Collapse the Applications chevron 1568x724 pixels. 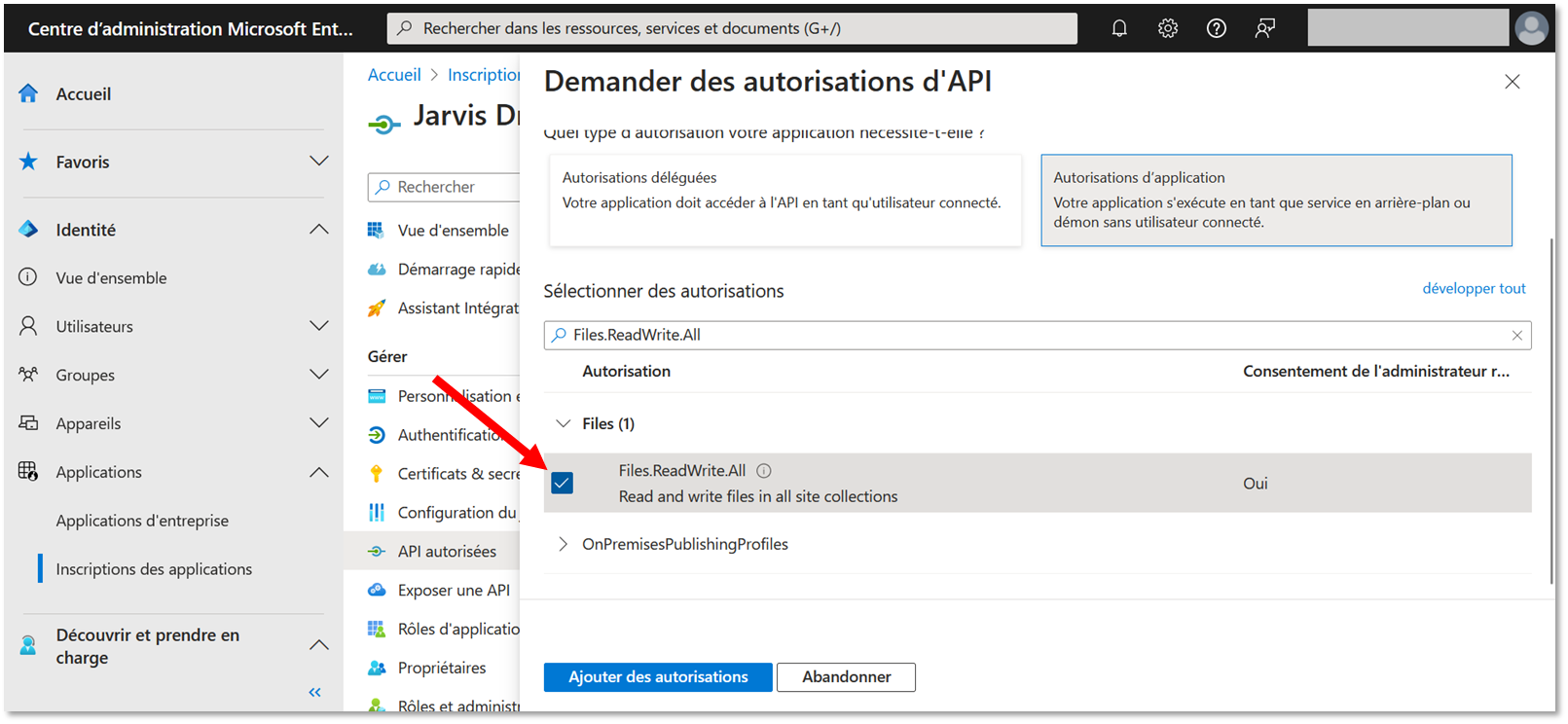pyautogui.click(x=318, y=472)
